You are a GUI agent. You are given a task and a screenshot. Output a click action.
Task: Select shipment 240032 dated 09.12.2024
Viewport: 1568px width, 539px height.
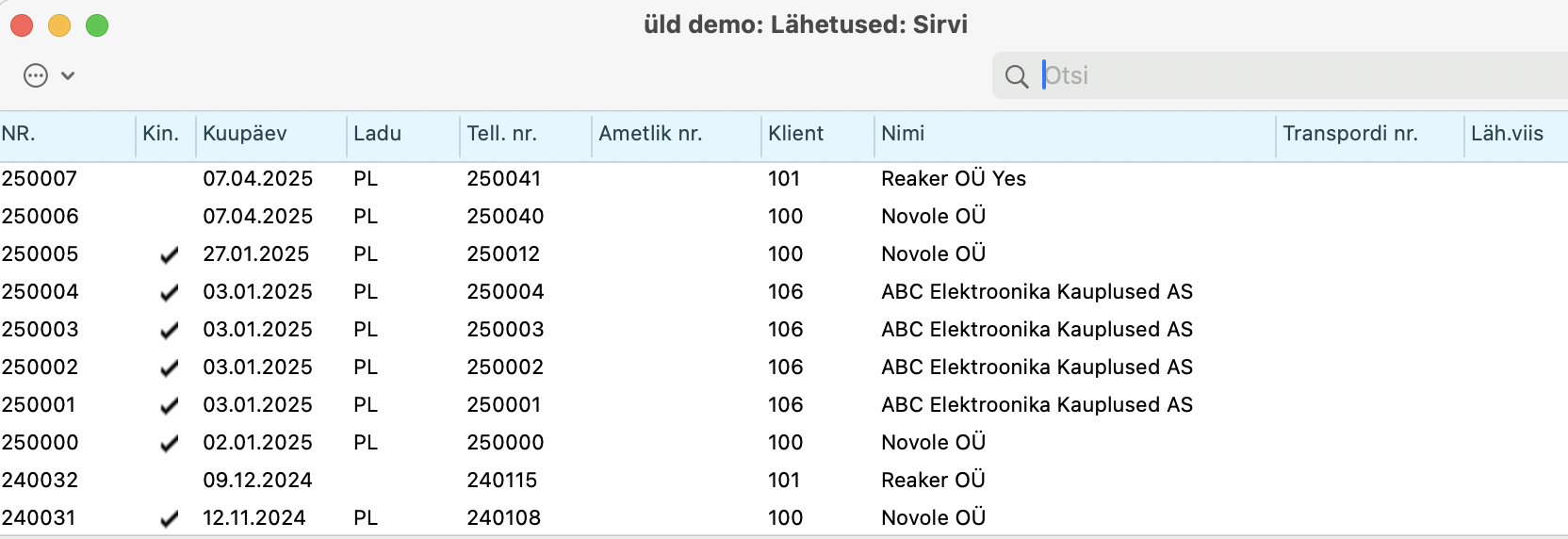click(x=784, y=481)
